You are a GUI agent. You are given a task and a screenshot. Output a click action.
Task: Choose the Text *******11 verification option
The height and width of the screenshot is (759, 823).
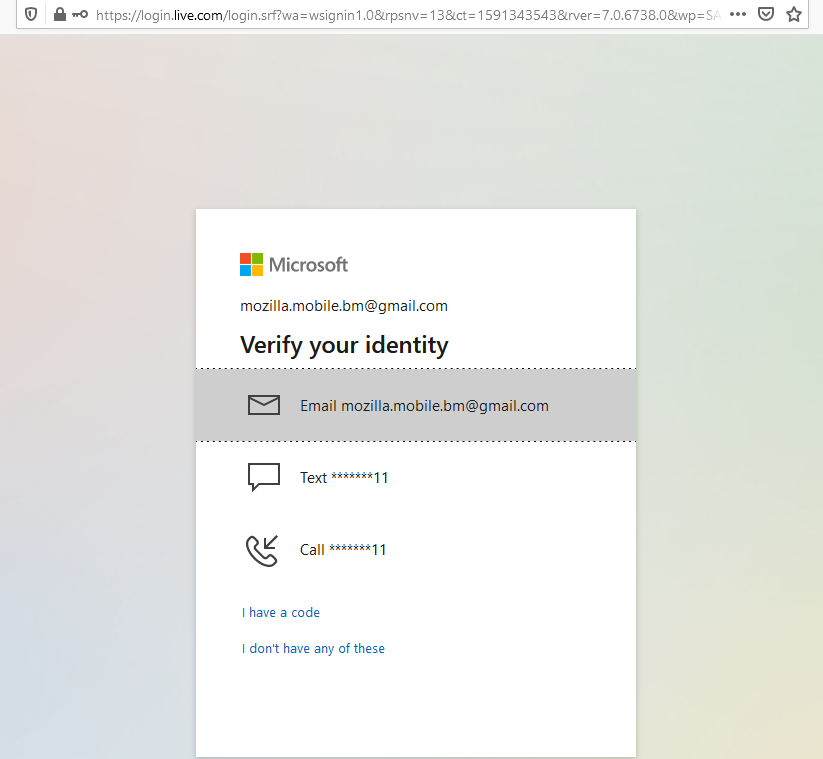pyautogui.click(x=346, y=477)
